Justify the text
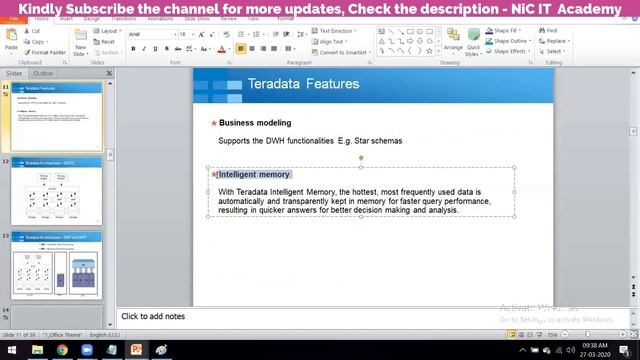This screenshot has width=640, height=360. 274,49
